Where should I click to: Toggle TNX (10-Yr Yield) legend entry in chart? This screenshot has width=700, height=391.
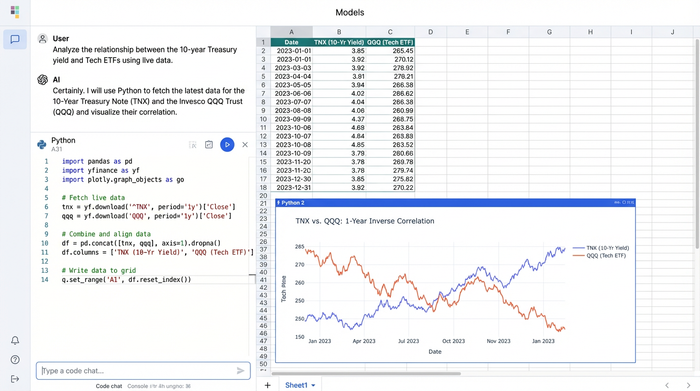[x=601, y=248]
